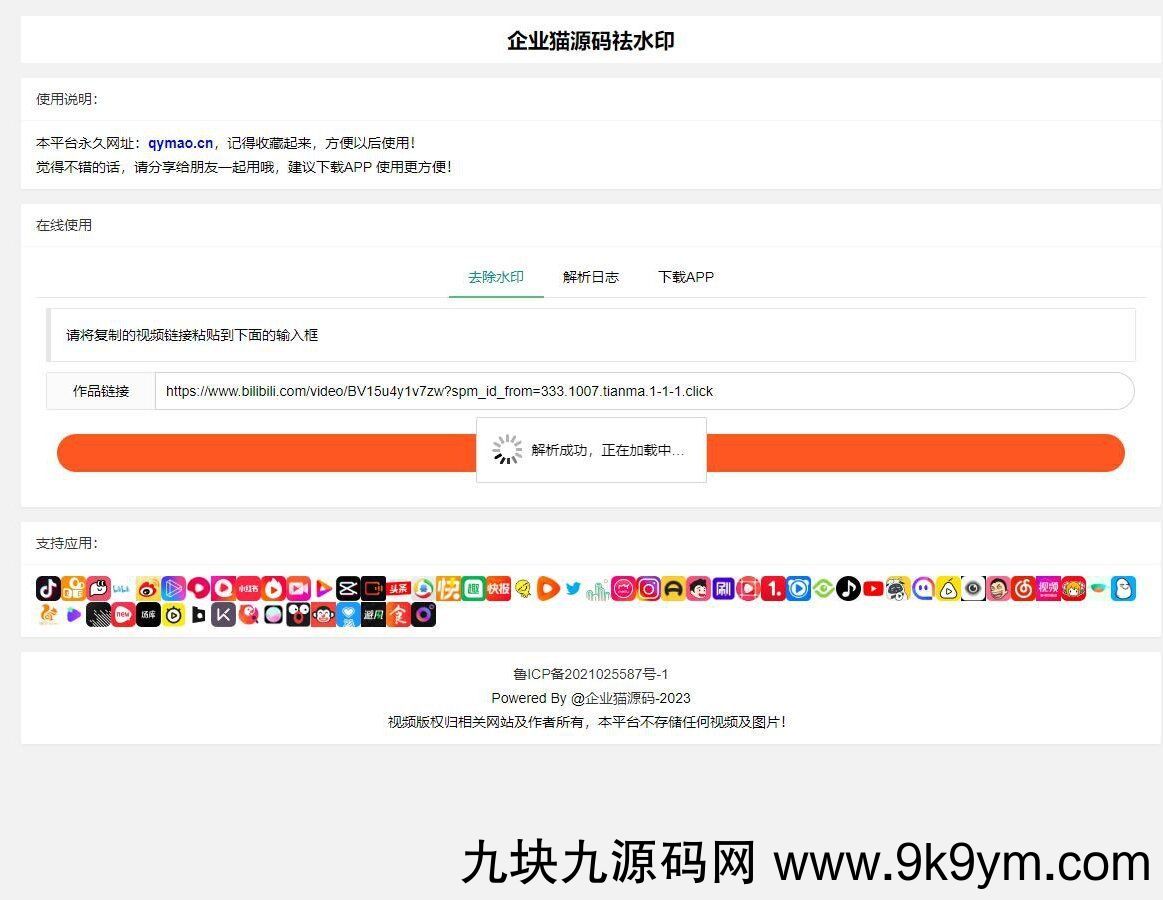Open the 下载APP tab
This screenshot has width=1163, height=900.
686,277
